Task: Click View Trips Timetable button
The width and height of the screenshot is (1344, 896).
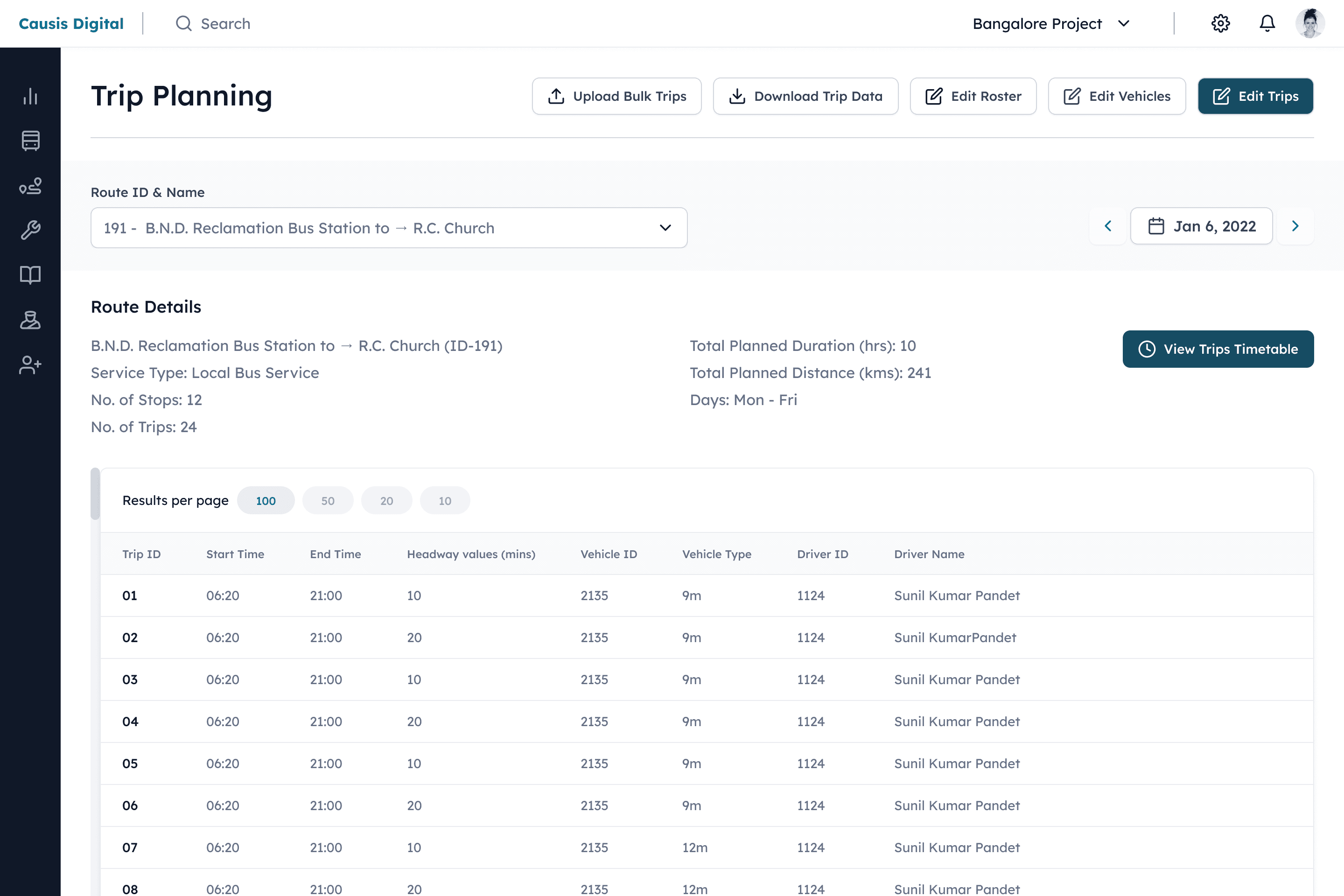Action: coord(1218,349)
